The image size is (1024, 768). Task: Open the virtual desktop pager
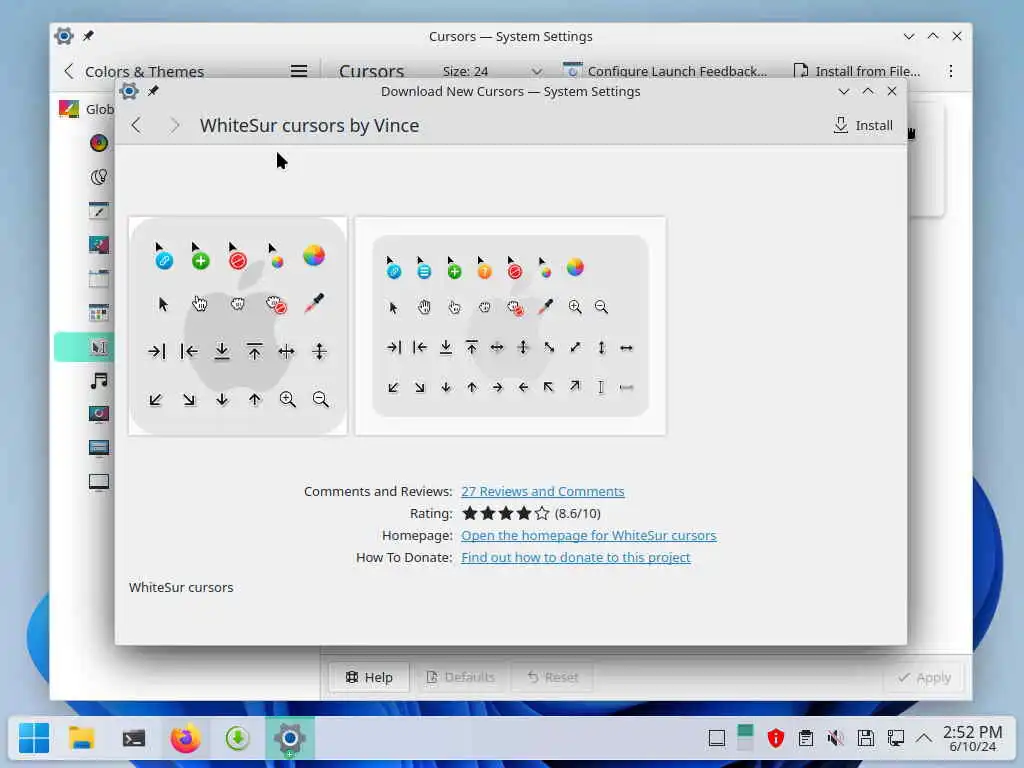(745, 738)
